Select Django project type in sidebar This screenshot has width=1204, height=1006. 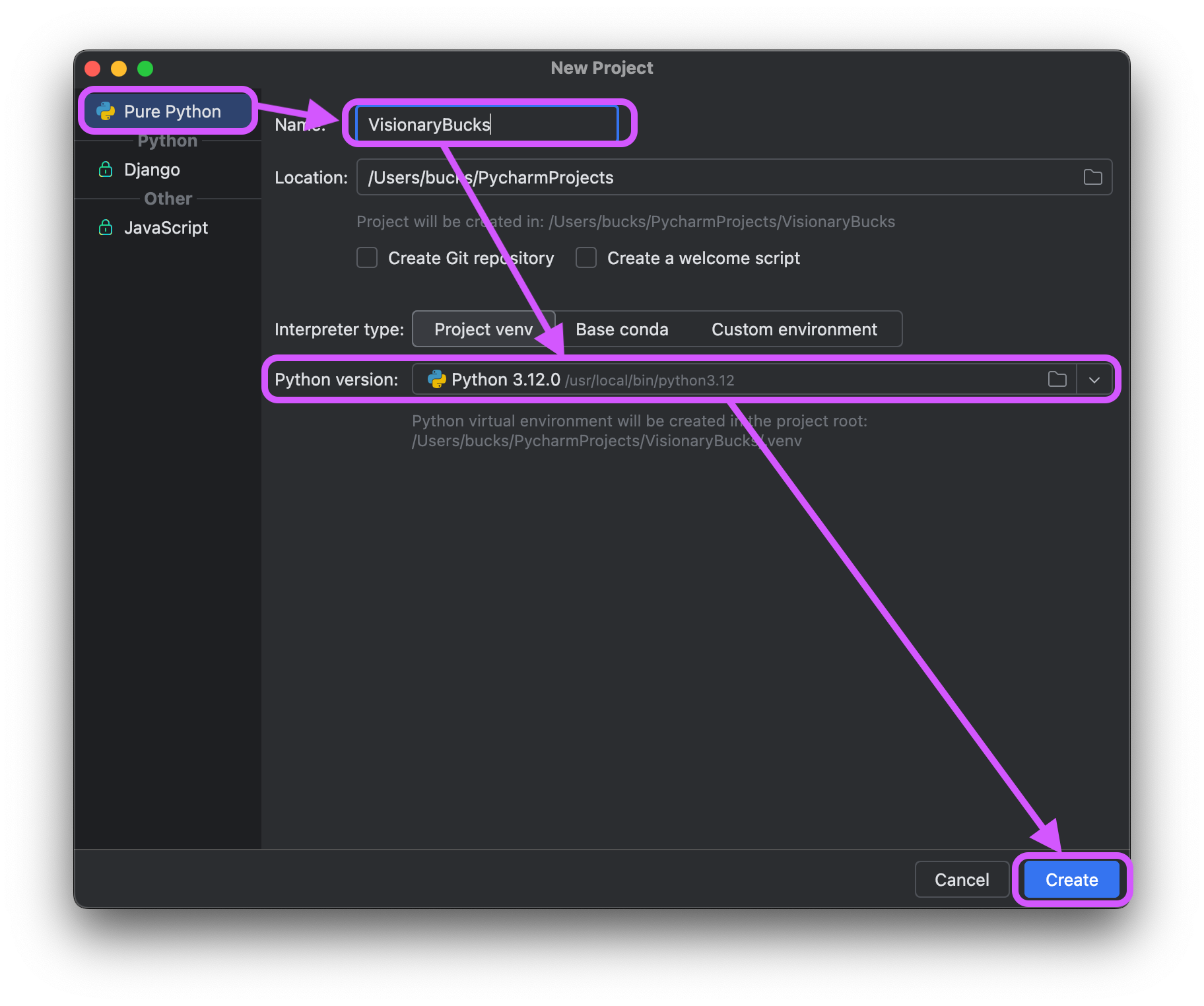(152, 170)
